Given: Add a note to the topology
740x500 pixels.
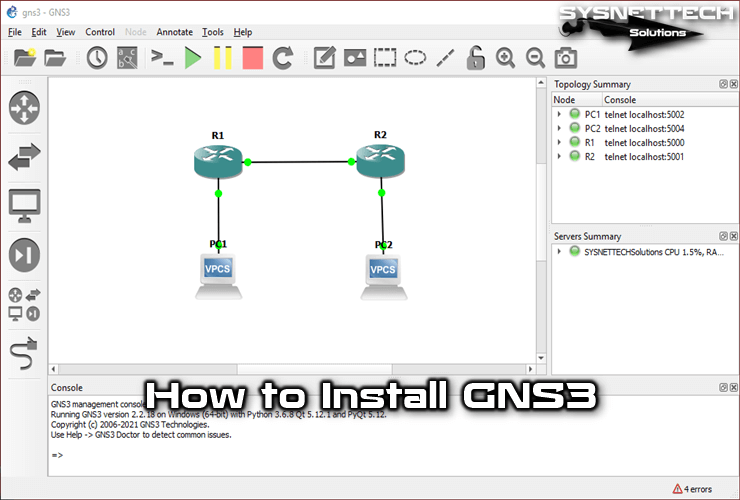Looking at the screenshot, I should coord(325,58).
